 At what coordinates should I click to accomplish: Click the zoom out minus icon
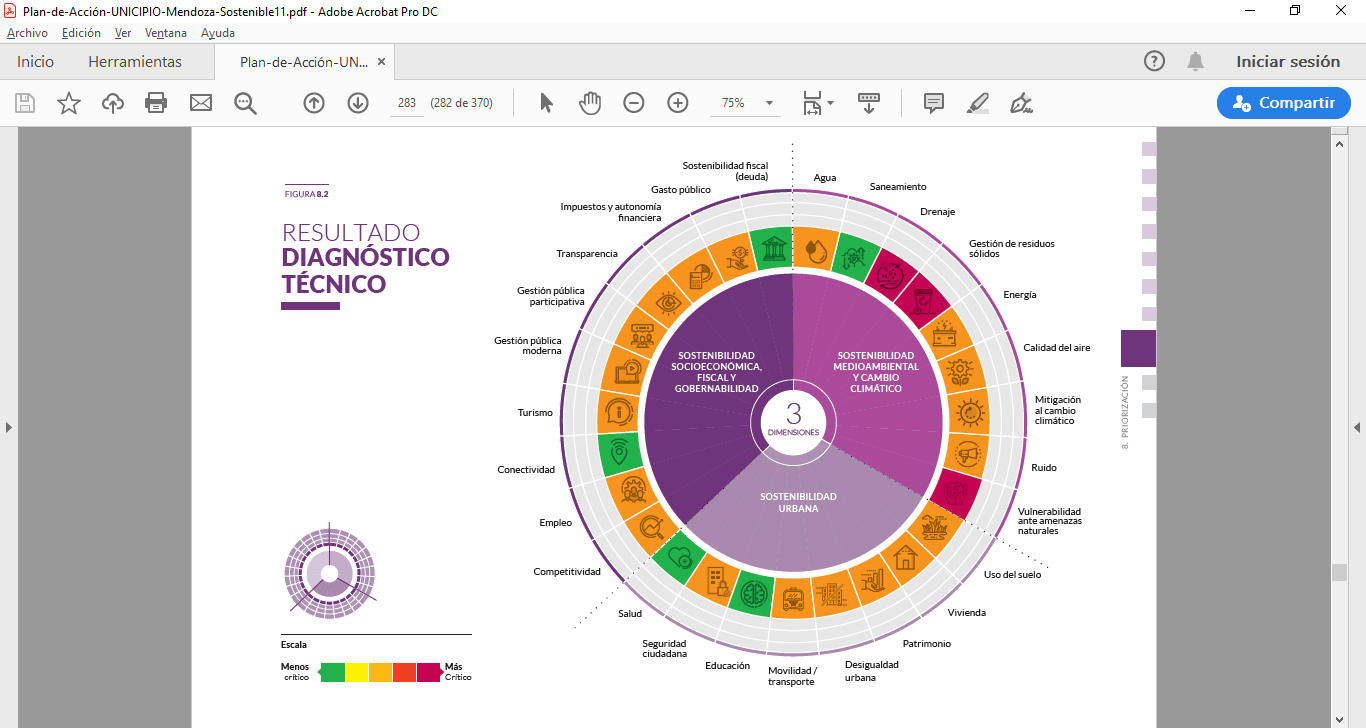(x=634, y=102)
